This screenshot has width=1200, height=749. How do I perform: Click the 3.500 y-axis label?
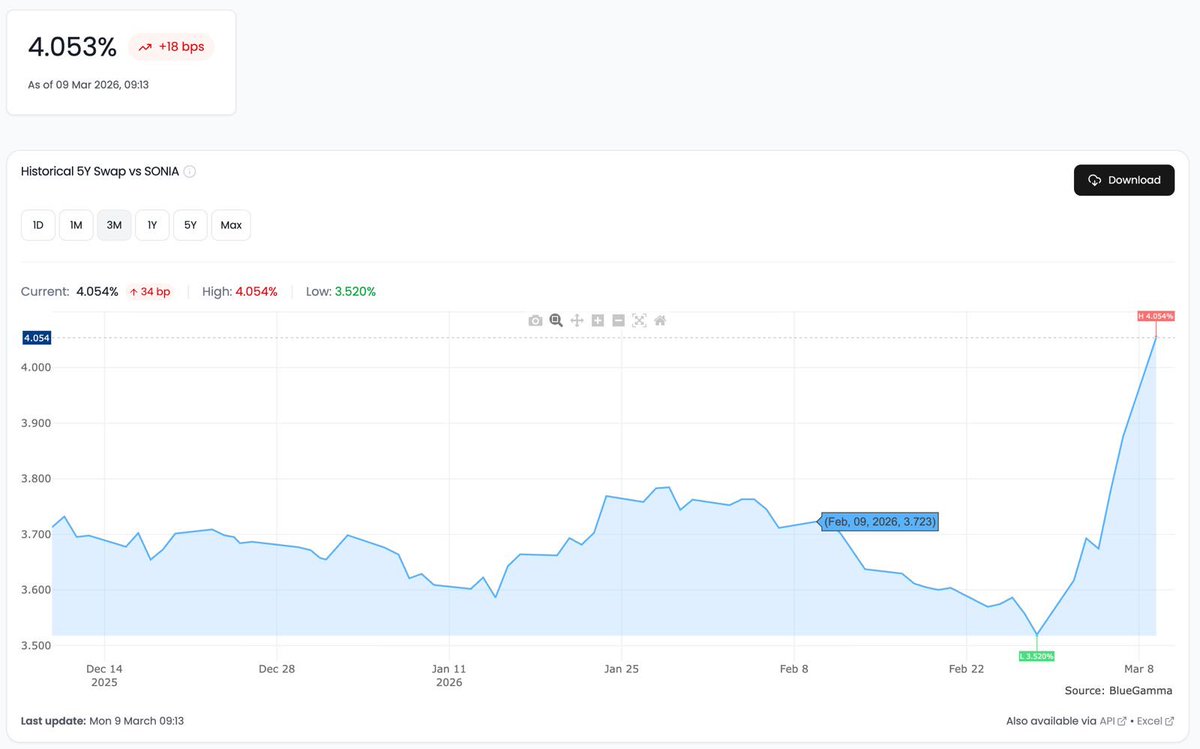36,646
